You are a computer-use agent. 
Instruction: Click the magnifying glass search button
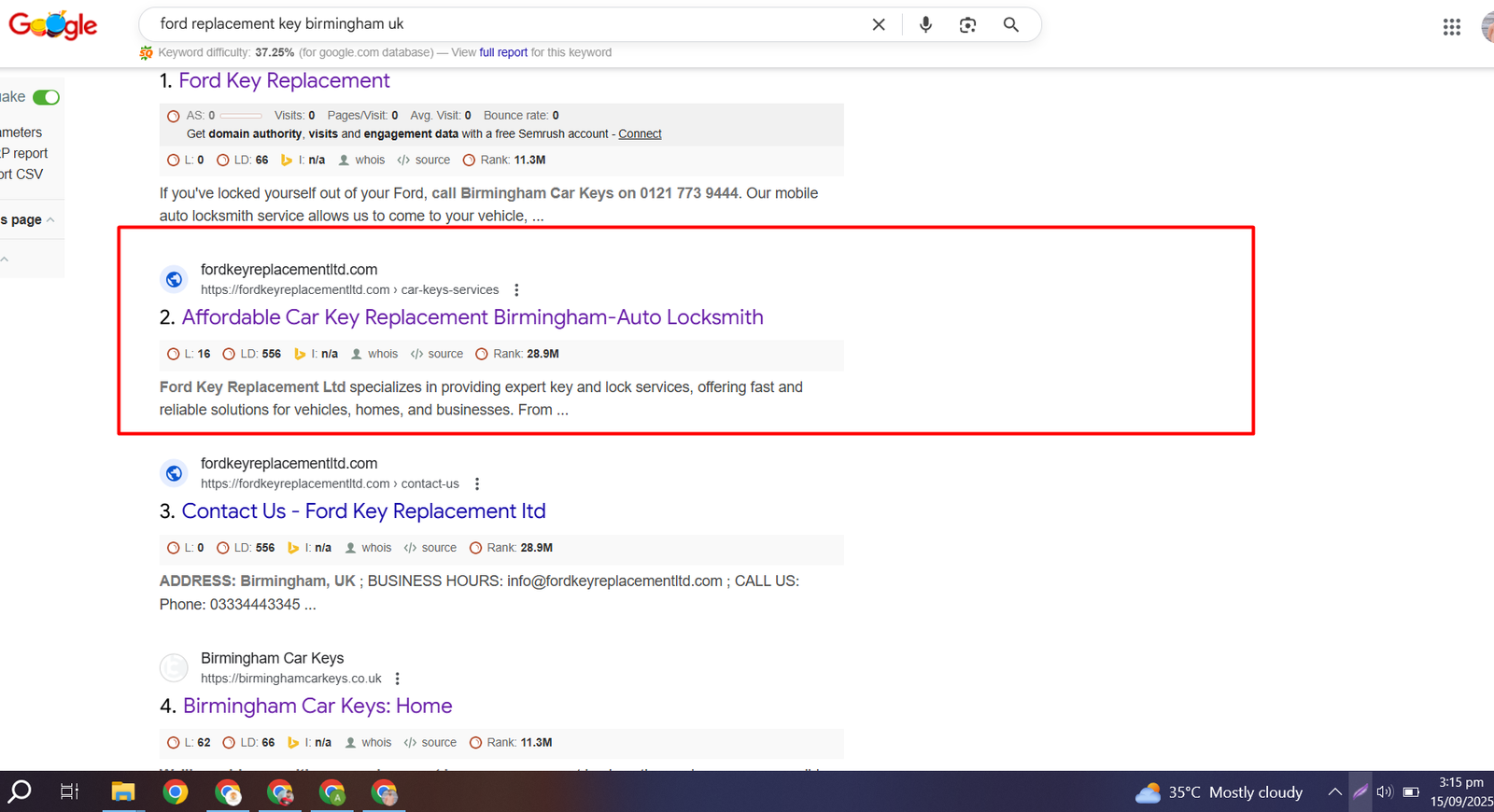[1010, 25]
